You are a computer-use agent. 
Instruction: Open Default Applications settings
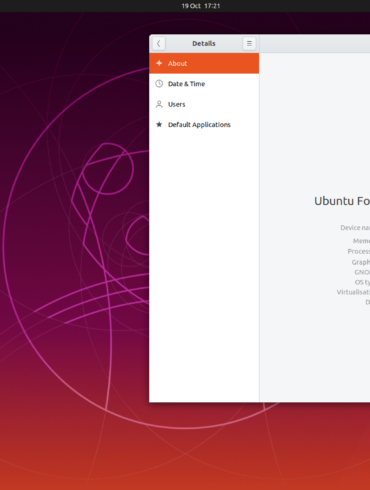point(204,125)
